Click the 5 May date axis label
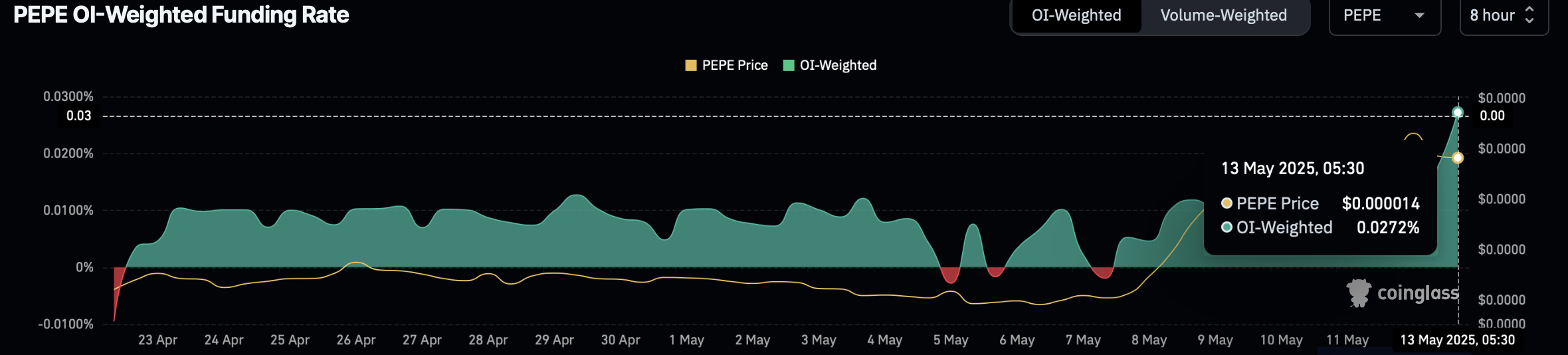The width and height of the screenshot is (1568, 355). pyautogui.click(x=951, y=340)
